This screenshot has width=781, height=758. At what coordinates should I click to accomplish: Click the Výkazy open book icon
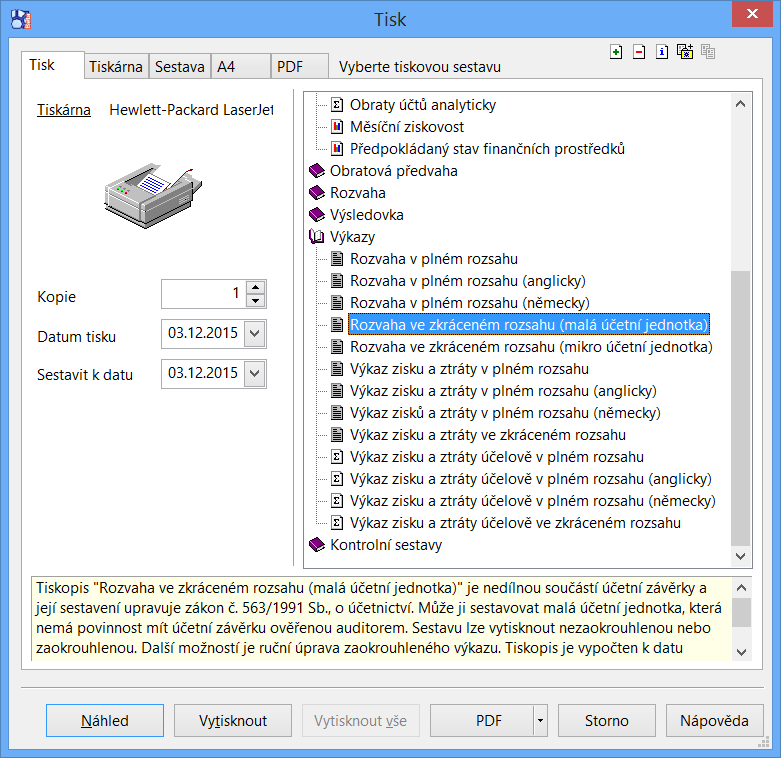[317, 237]
